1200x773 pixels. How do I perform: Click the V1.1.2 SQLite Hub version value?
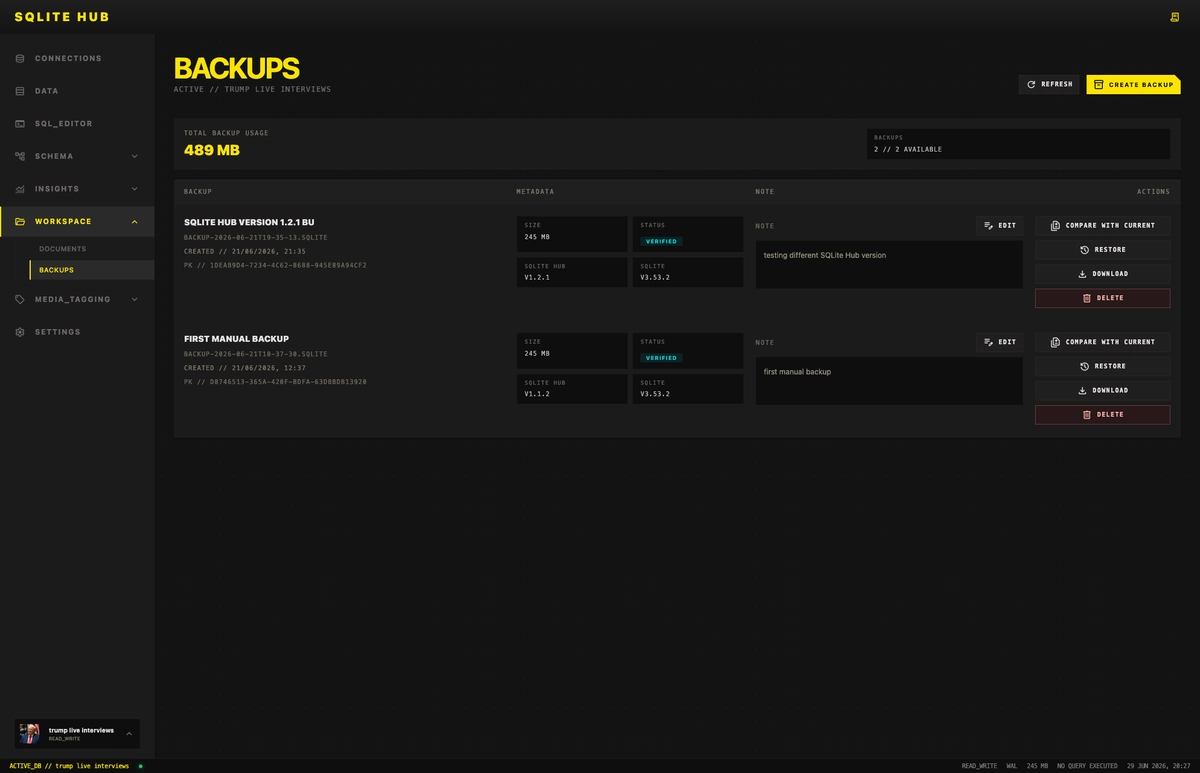pyautogui.click(x=537, y=394)
